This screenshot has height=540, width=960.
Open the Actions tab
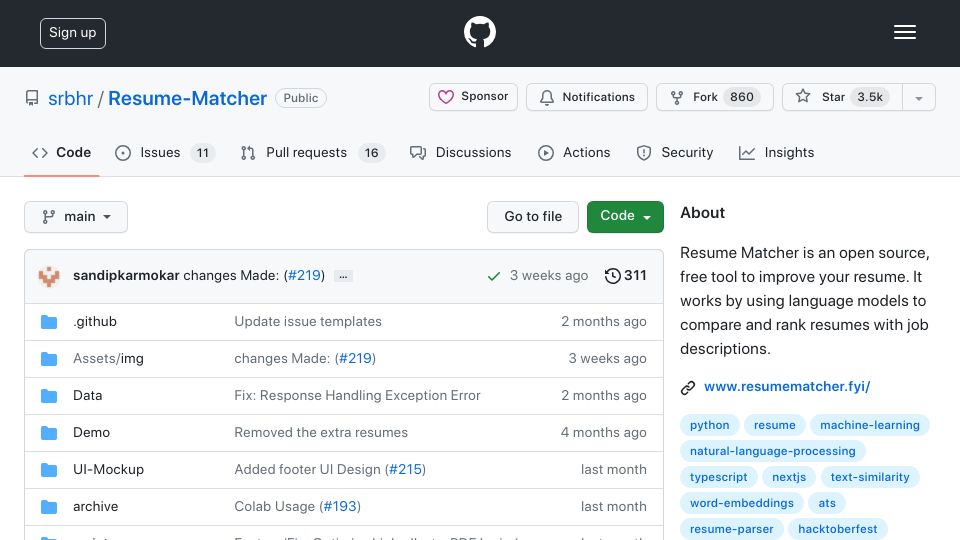click(574, 152)
